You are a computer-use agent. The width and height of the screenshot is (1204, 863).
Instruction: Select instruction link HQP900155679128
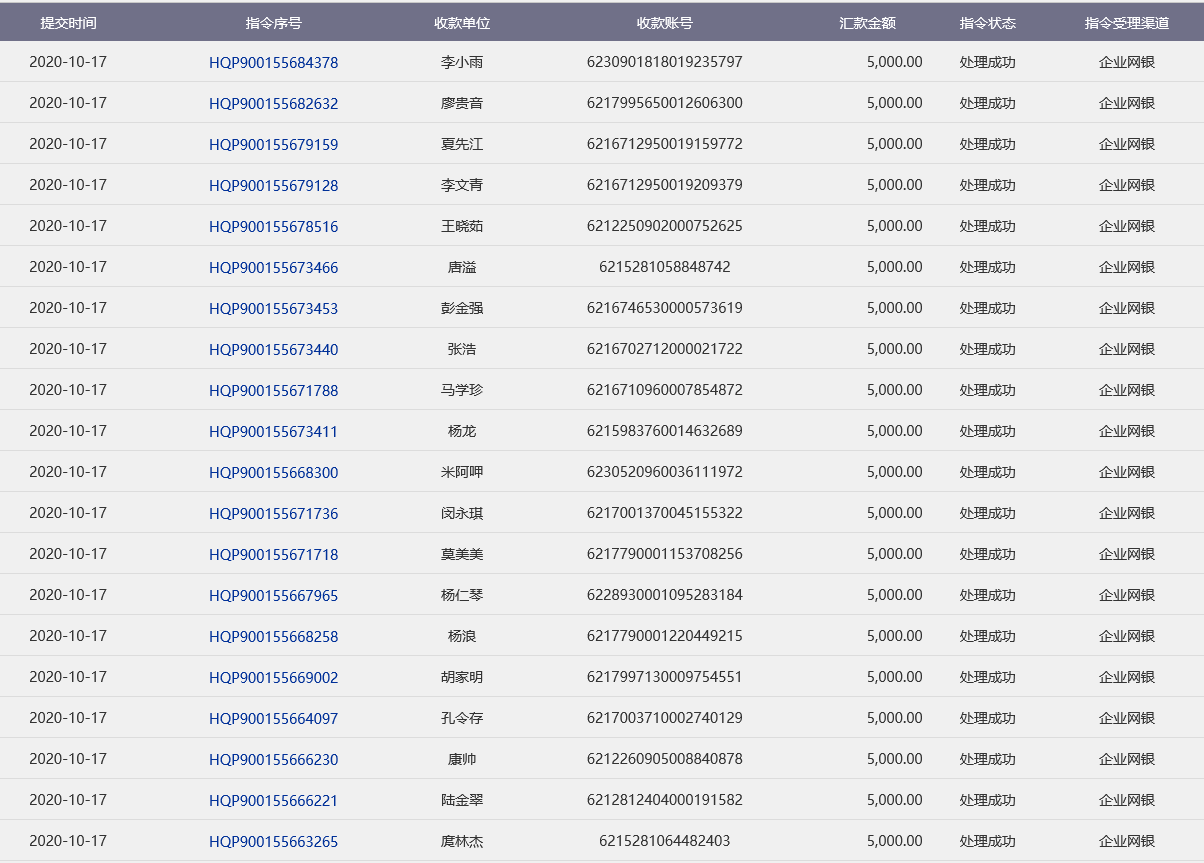point(273,186)
